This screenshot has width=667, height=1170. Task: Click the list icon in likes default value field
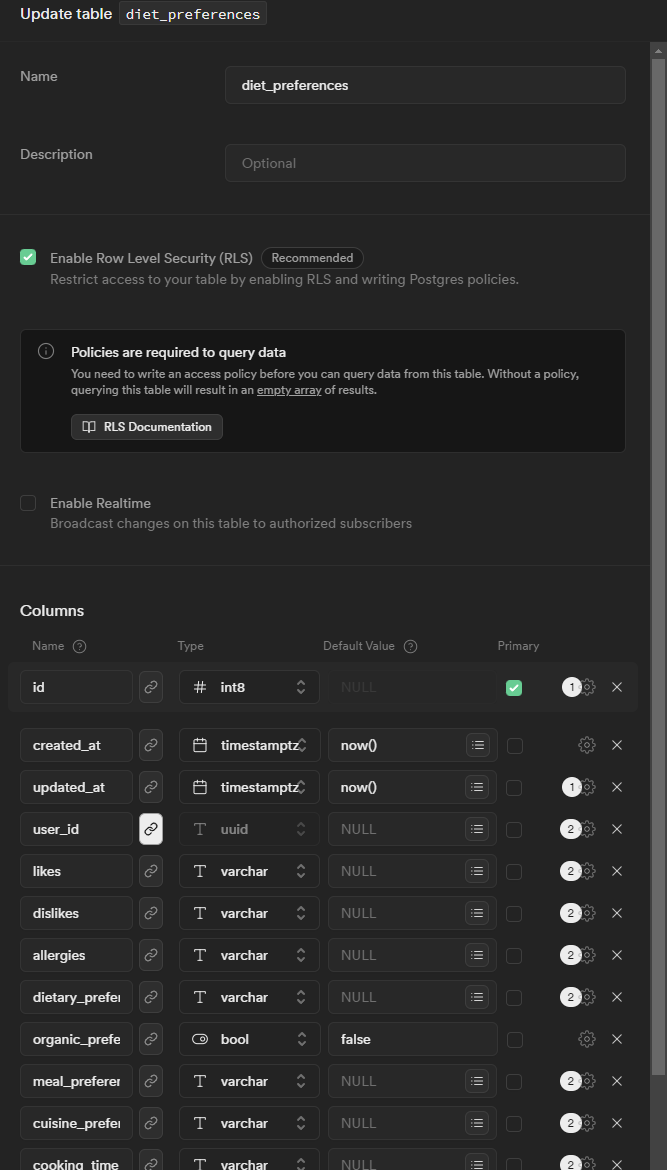click(477, 870)
